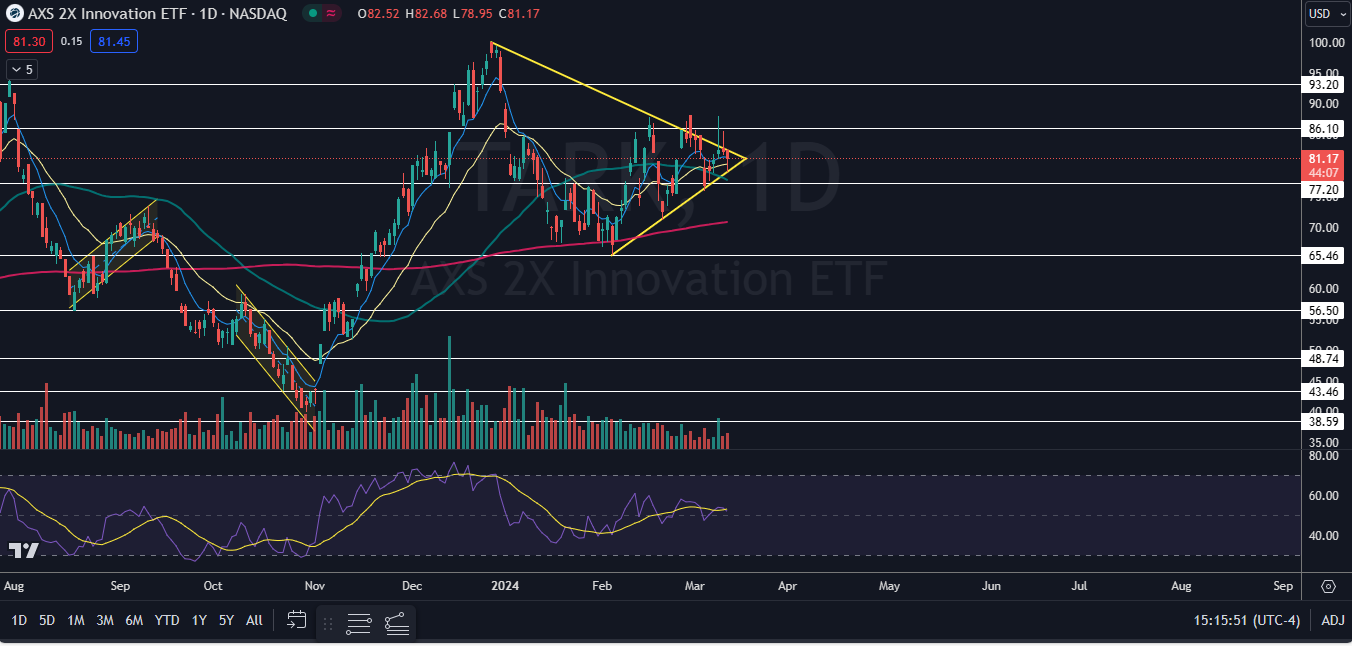
Task: Click the green market status indicator
Action: [313, 14]
